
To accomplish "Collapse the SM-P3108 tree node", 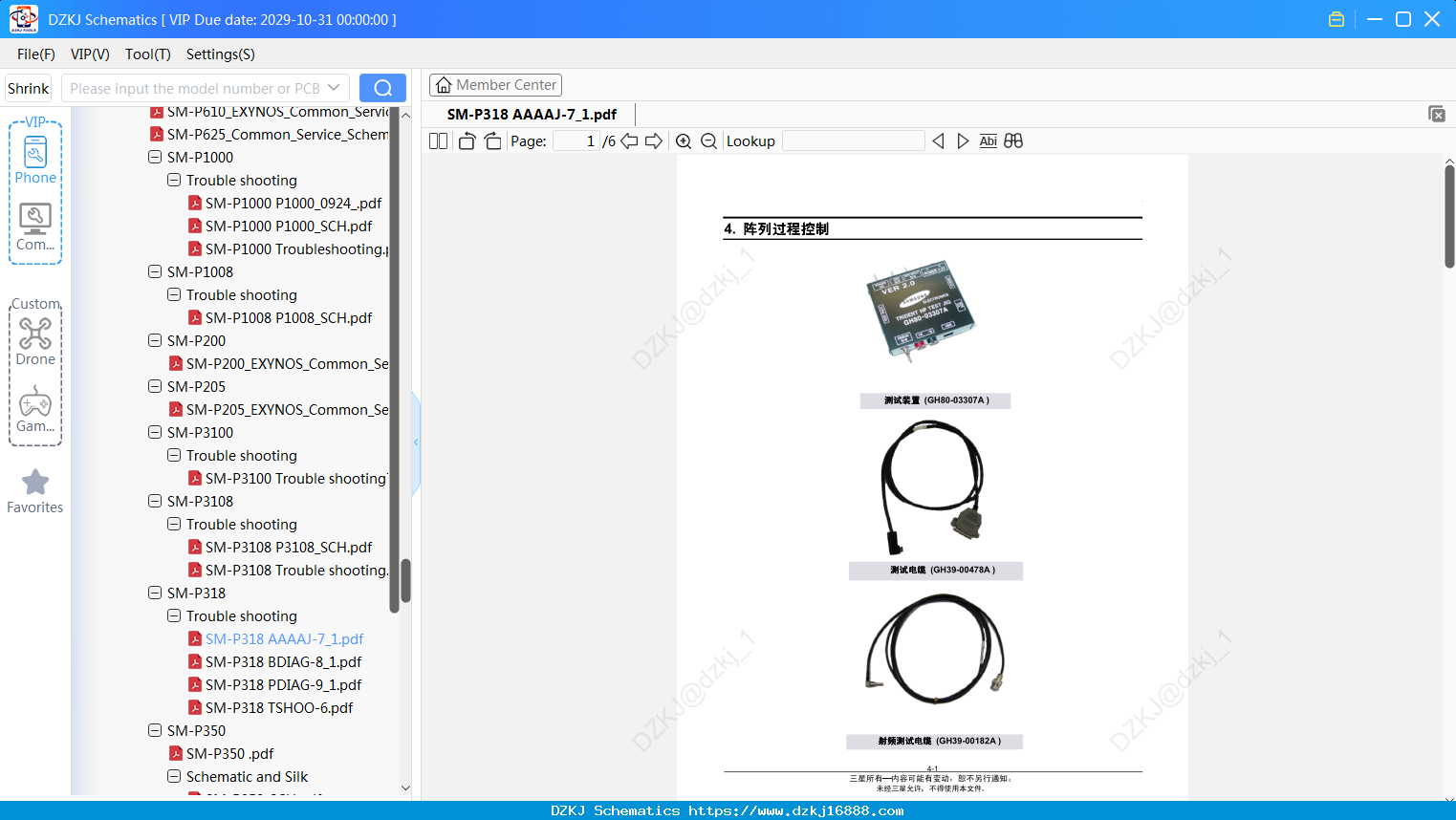I will [155, 501].
